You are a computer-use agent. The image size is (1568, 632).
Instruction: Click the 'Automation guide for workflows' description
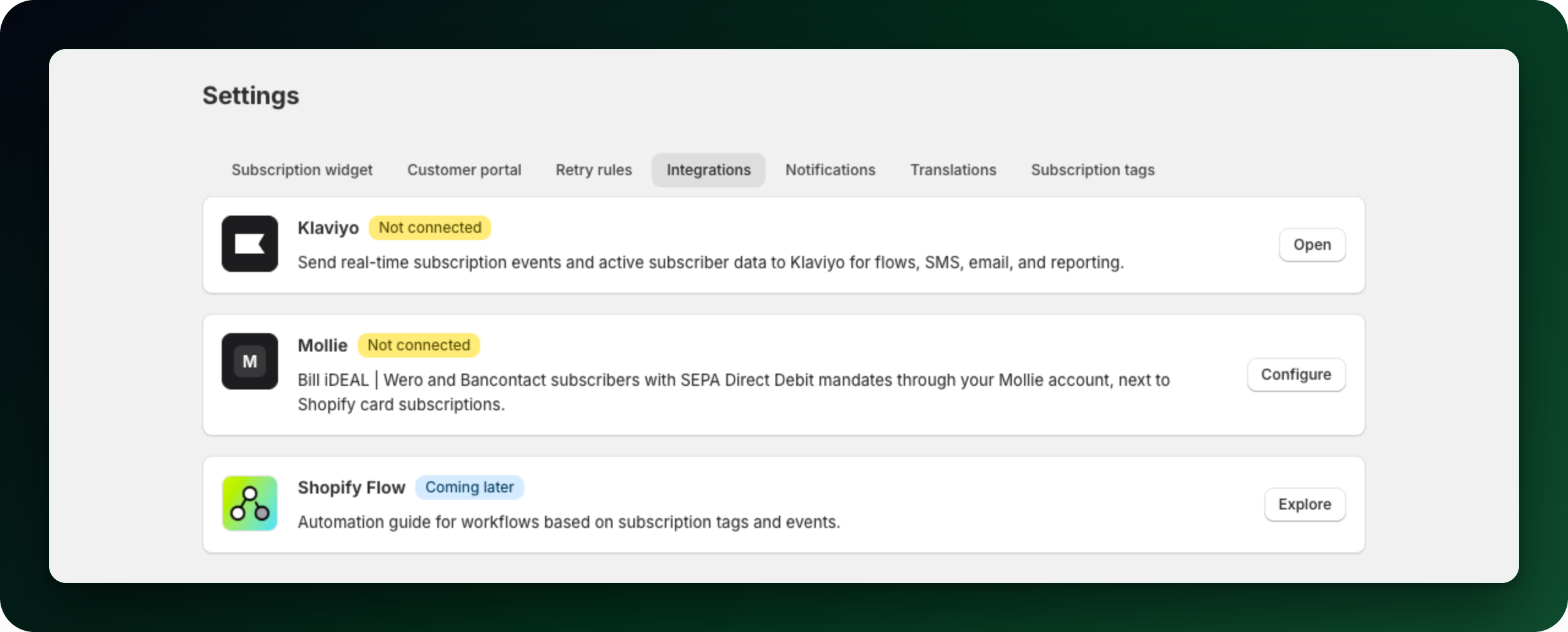569,522
